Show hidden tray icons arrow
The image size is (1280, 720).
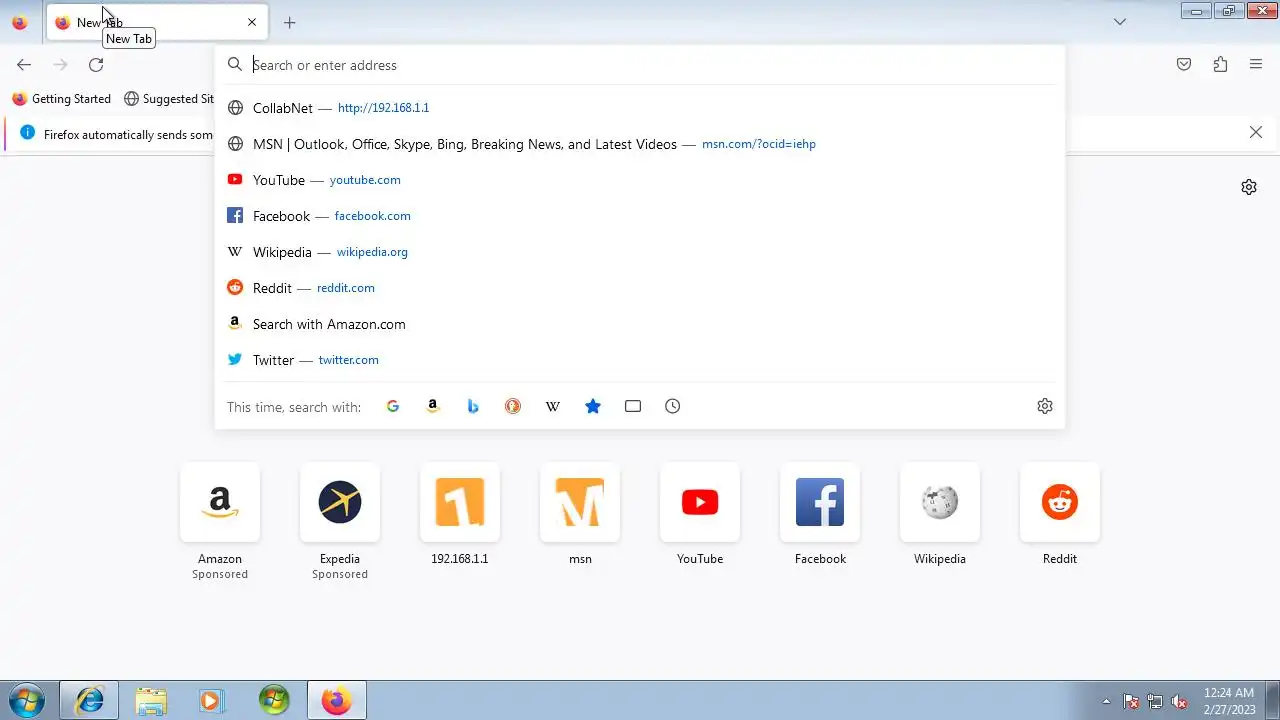1106,701
